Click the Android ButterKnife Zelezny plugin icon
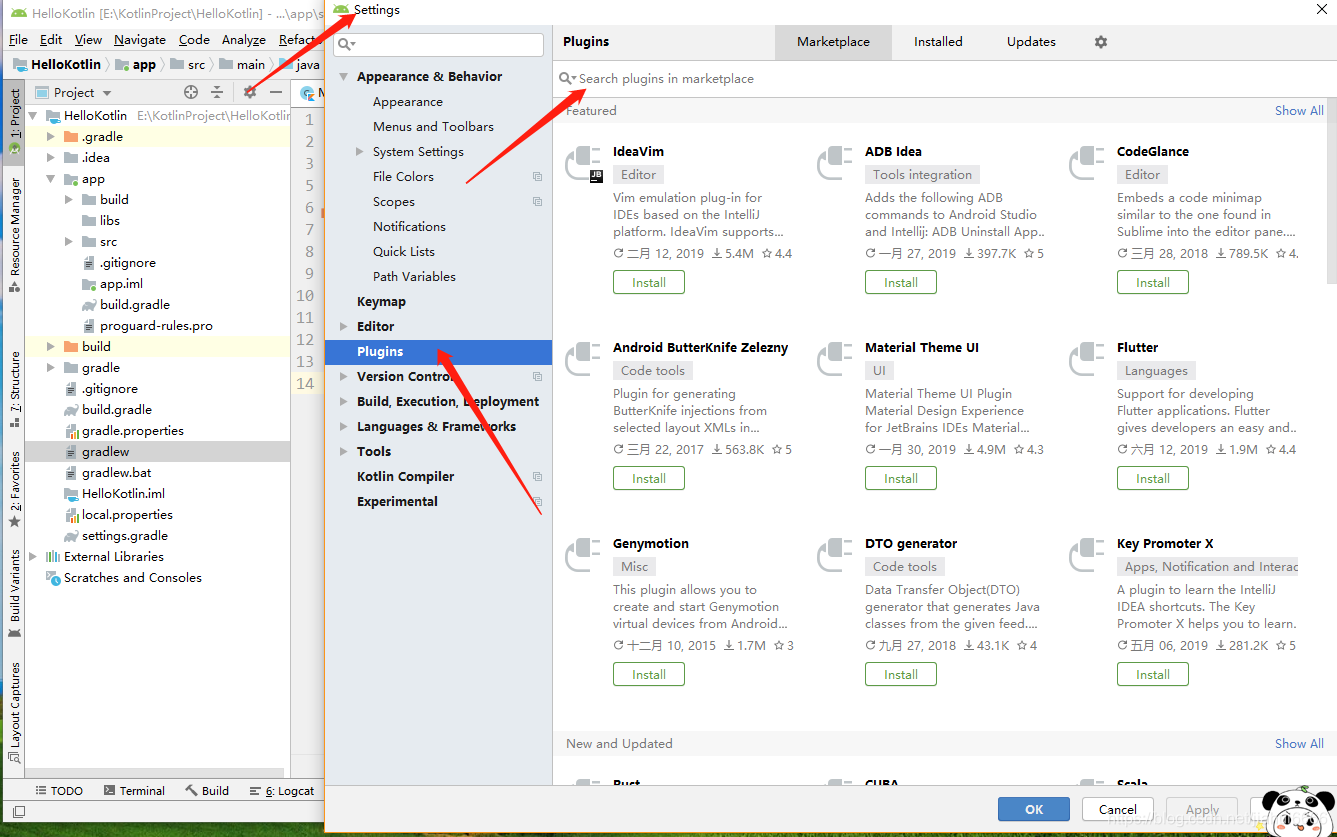This screenshot has height=837, width=1337. [584, 360]
